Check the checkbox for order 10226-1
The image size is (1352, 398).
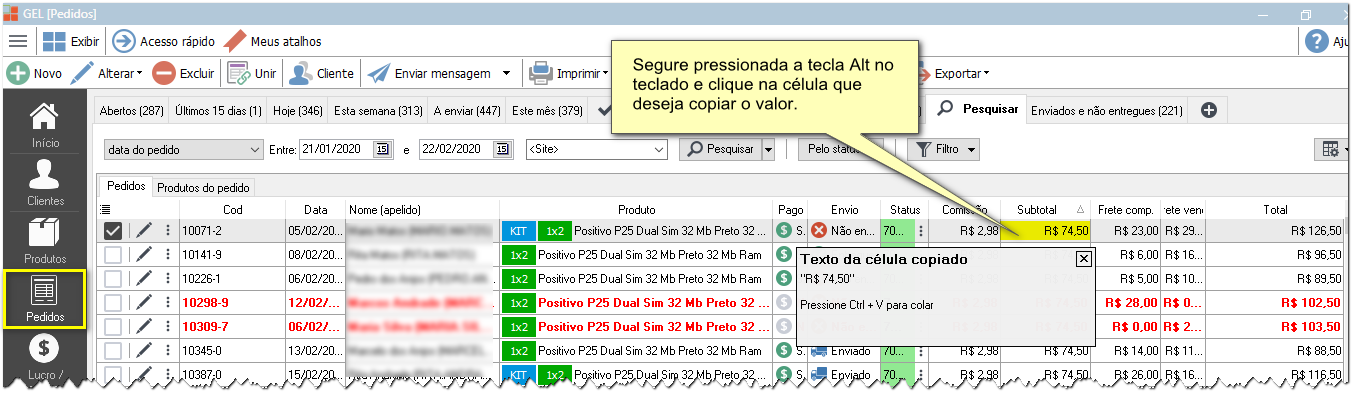point(113,278)
